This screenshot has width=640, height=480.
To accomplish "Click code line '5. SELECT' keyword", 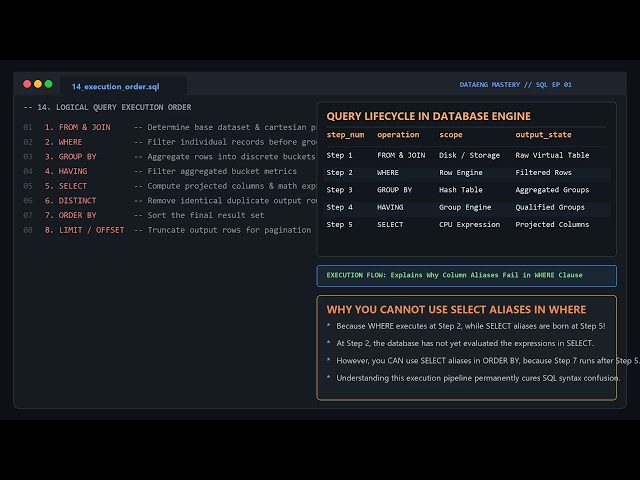I will (66, 186).
